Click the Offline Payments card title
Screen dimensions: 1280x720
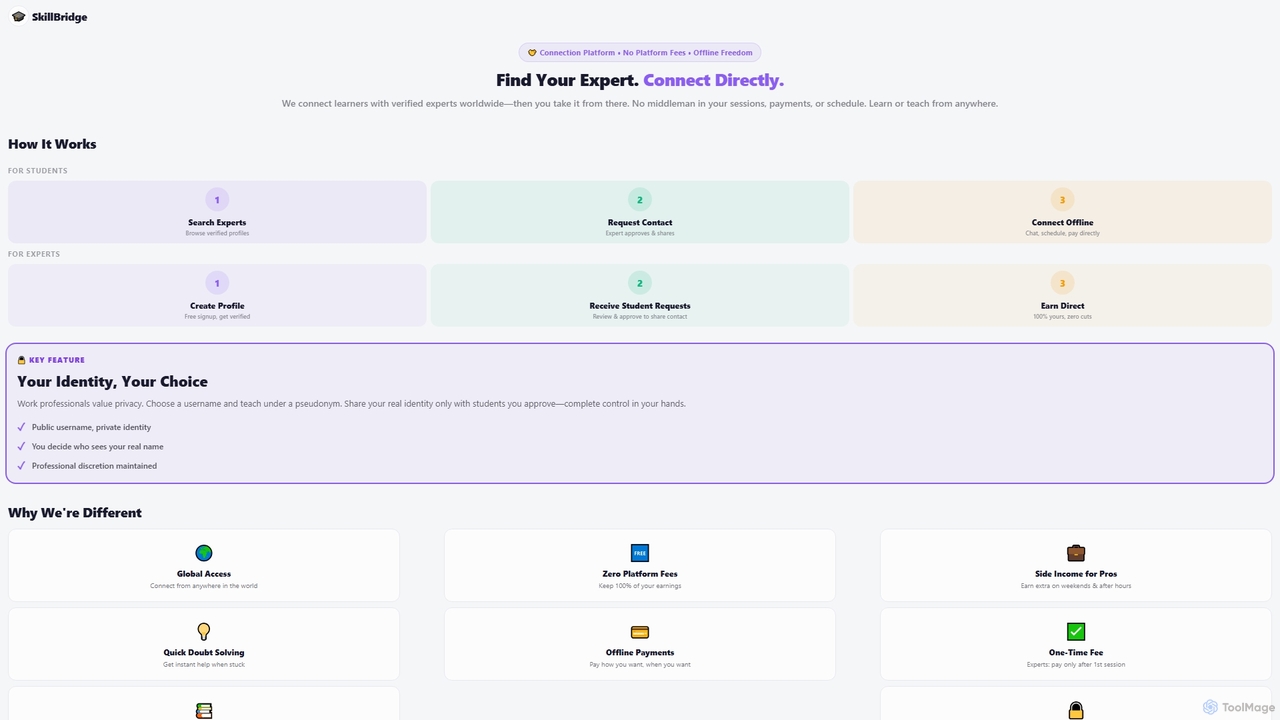(640, 652)
